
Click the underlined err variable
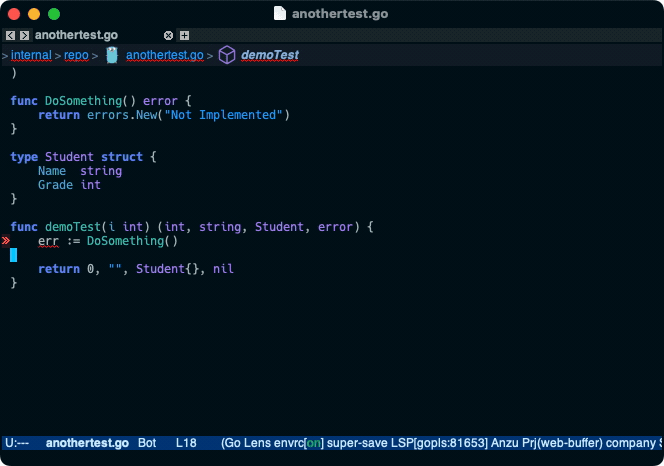tap(48, 241)
